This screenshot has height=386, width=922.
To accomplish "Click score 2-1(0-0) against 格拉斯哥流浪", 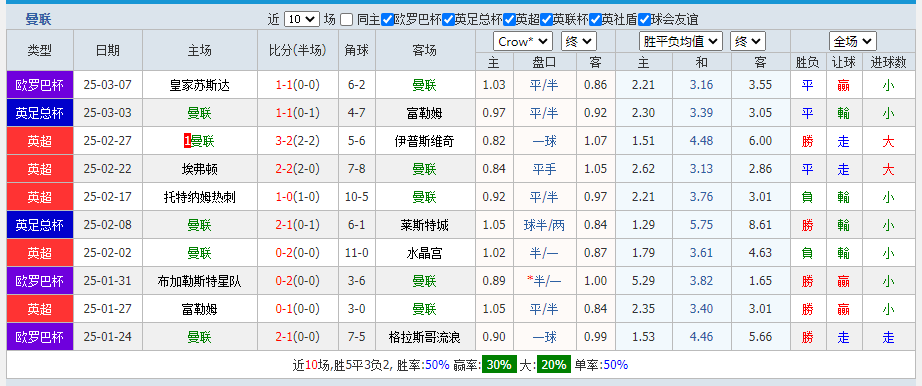I will point(298,338).
